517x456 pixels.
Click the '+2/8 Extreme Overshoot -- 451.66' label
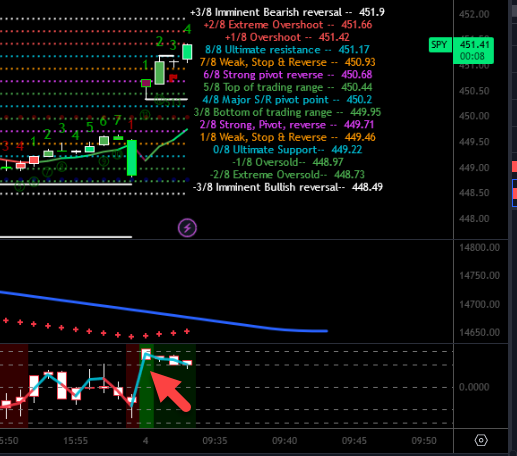click(x=288, y=25)
